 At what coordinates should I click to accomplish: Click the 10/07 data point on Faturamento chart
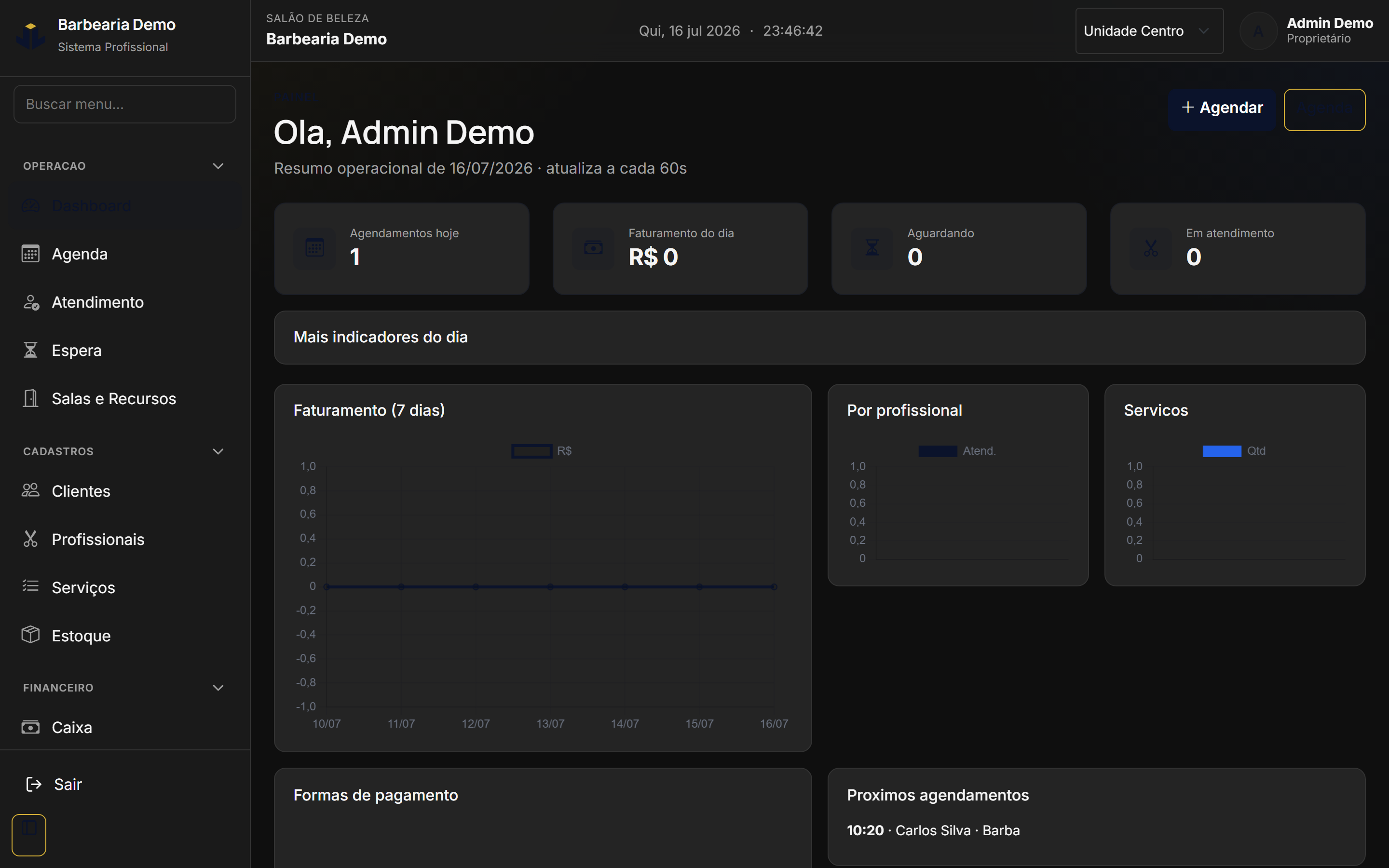pos(327,587)
